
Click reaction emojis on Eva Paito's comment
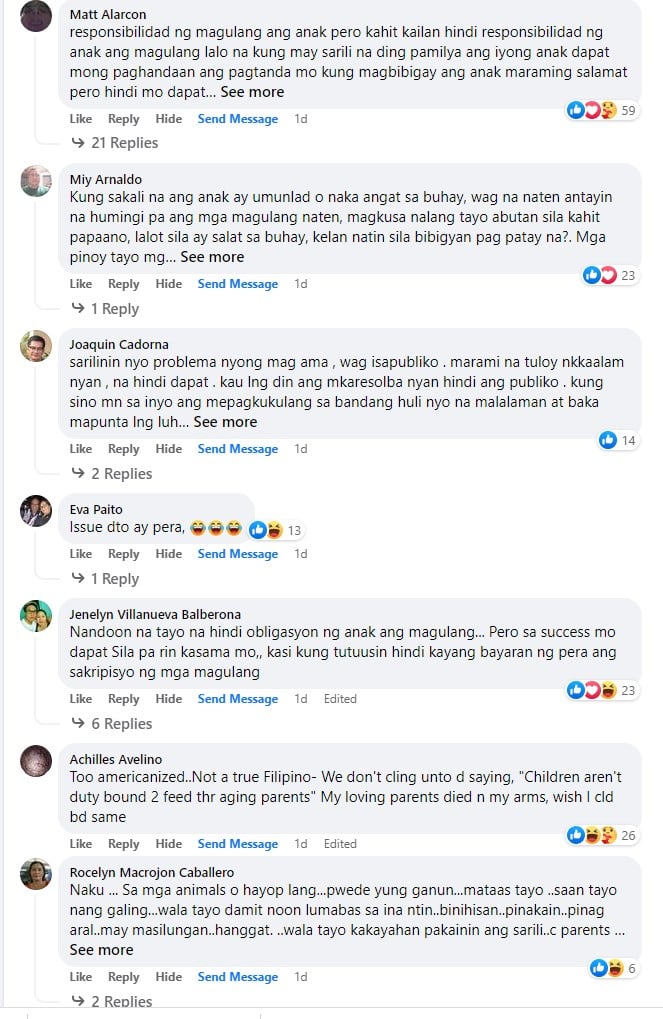pyautogui.click(x=265, y=530)
